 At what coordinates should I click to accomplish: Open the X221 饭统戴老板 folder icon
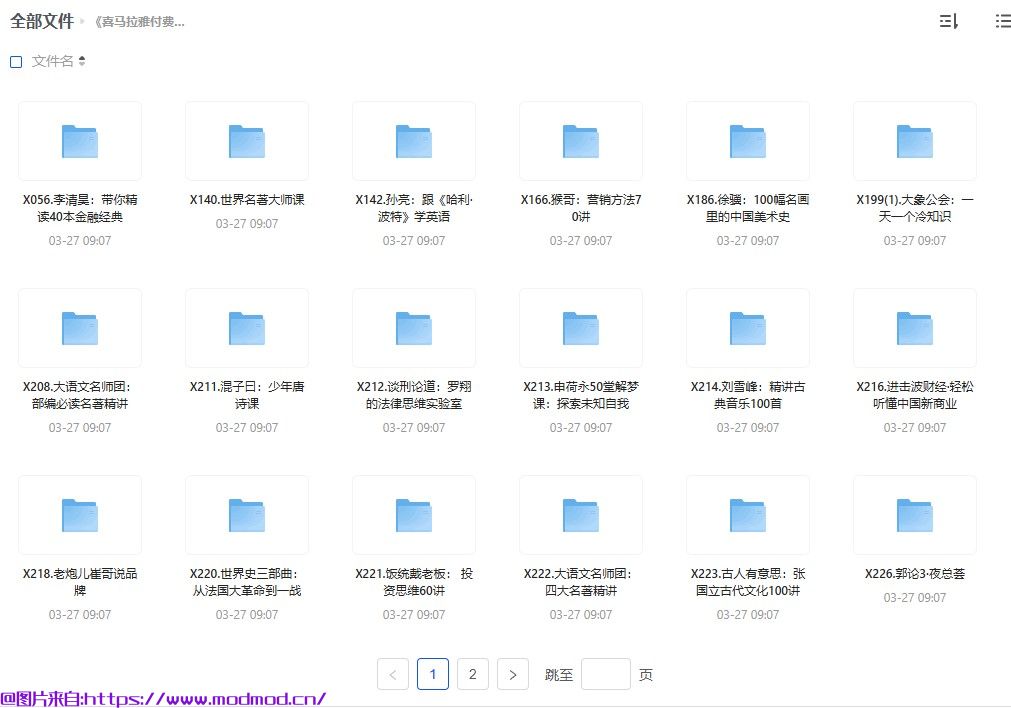click(414, 515)
